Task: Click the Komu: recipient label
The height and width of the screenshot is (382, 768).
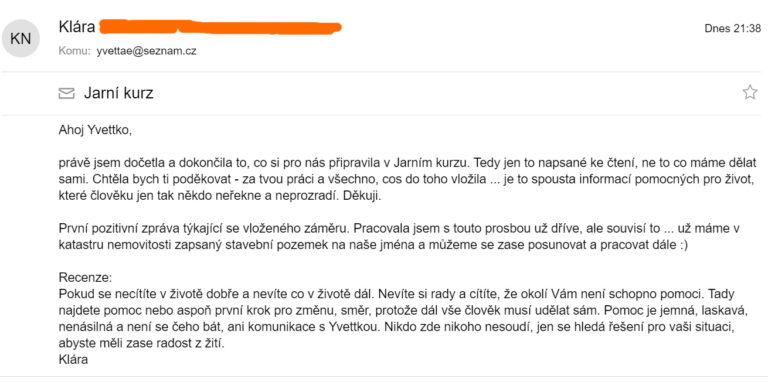Action: (x=74, y=51)
